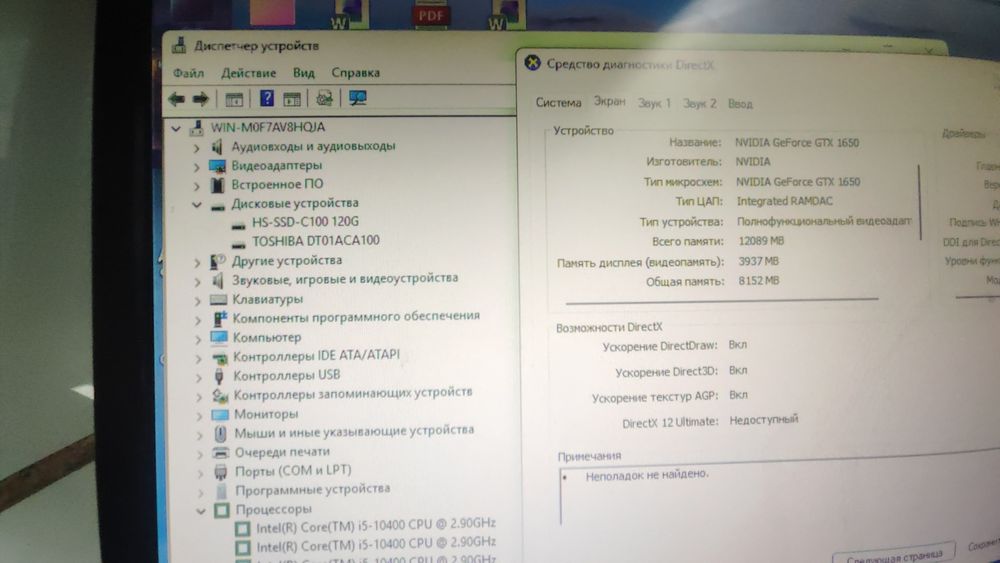Viewport: 1000px width, 563px height.
Task: Click the Компьютер category icon
Action: [x=219, y=337]
